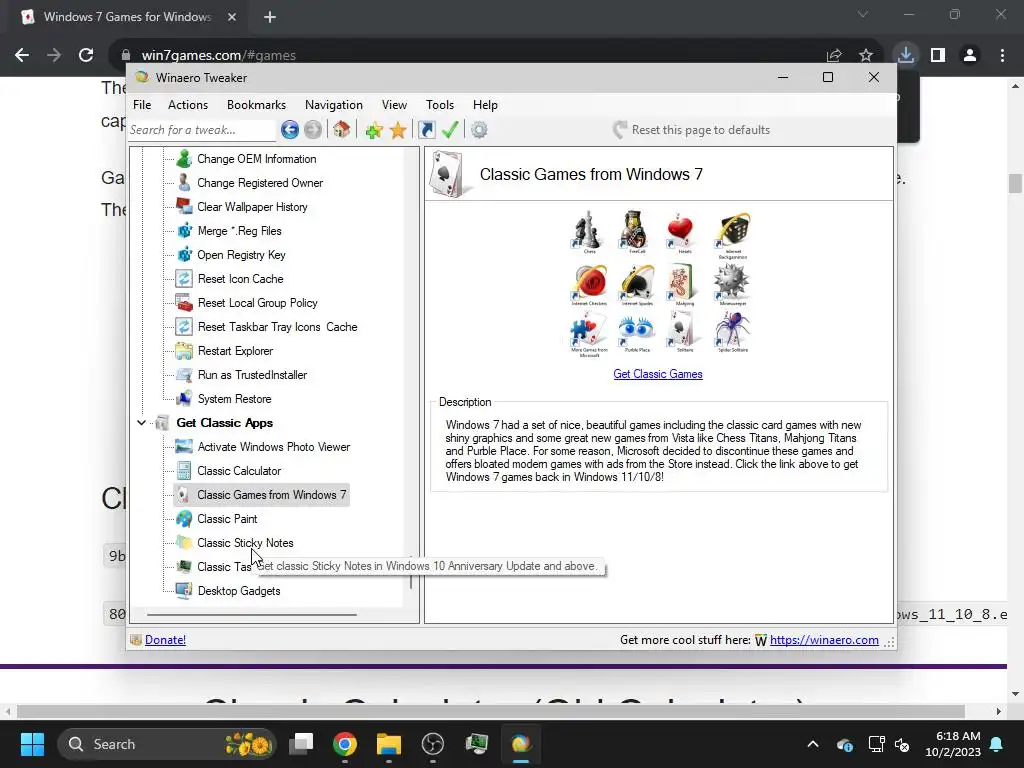Click the Chrome page horizontal scrollbar

tap(490, 711)
